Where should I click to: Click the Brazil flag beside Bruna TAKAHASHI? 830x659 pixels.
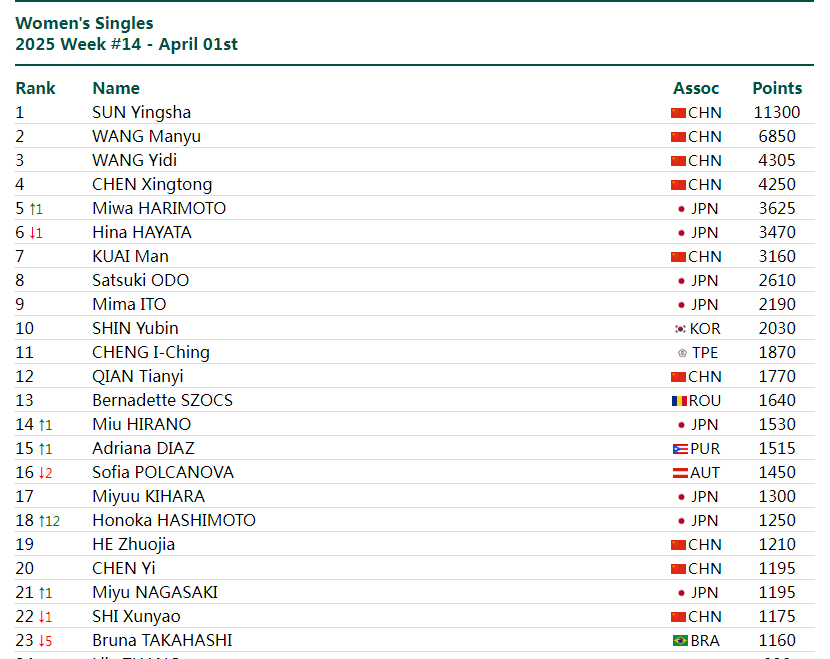[680, 641]
